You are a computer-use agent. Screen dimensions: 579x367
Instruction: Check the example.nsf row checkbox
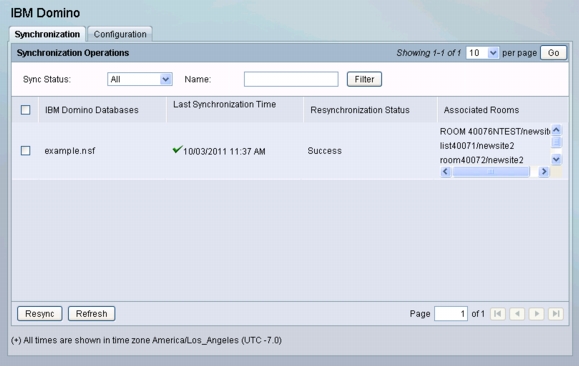[25, 151]
